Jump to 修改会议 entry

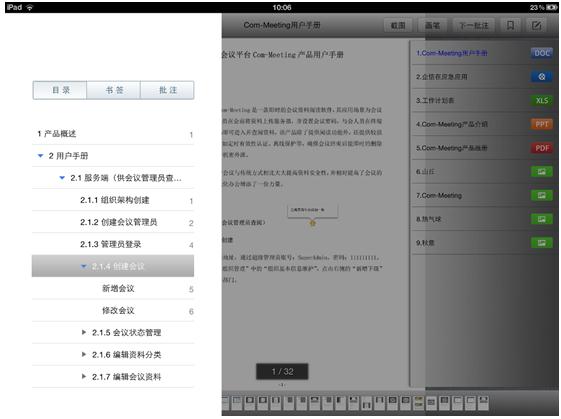tap(113, 311)
